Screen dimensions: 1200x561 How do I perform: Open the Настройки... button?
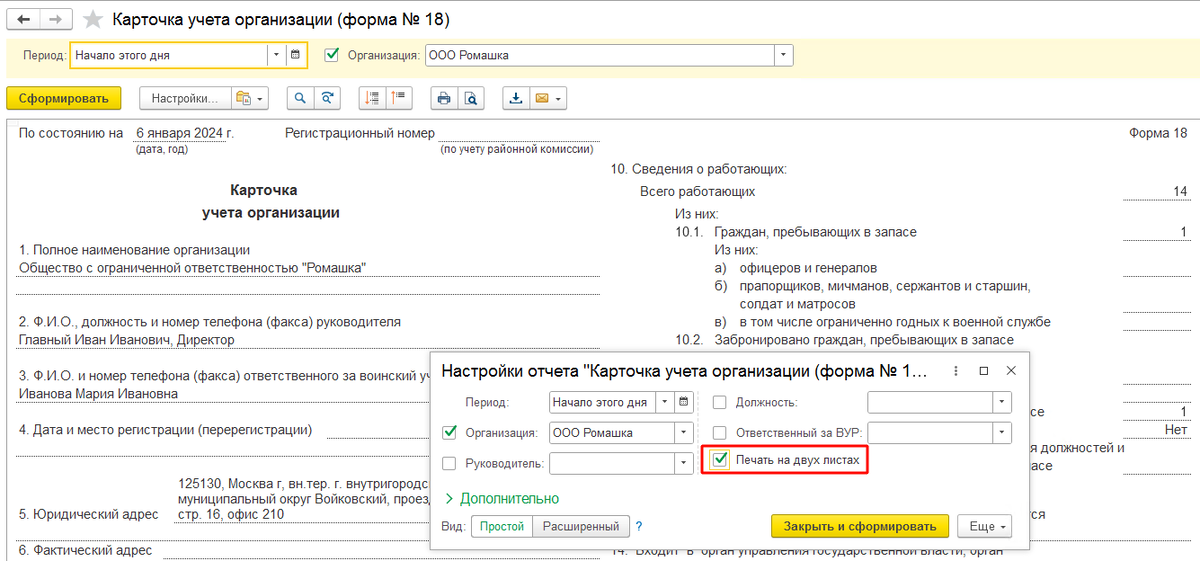pos(185,98)
